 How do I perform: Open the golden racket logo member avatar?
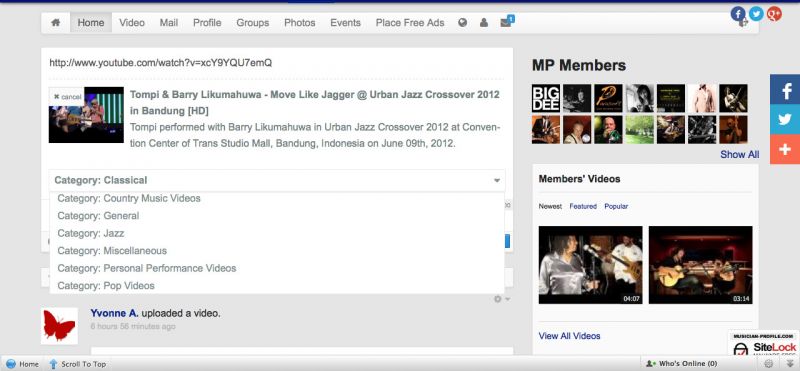[608, 98]
